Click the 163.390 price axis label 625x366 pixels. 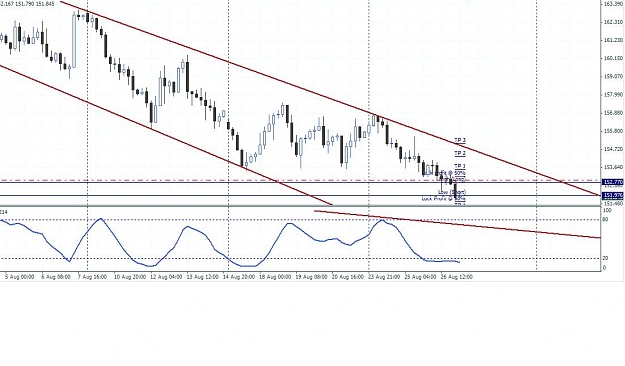click(613, 4)
